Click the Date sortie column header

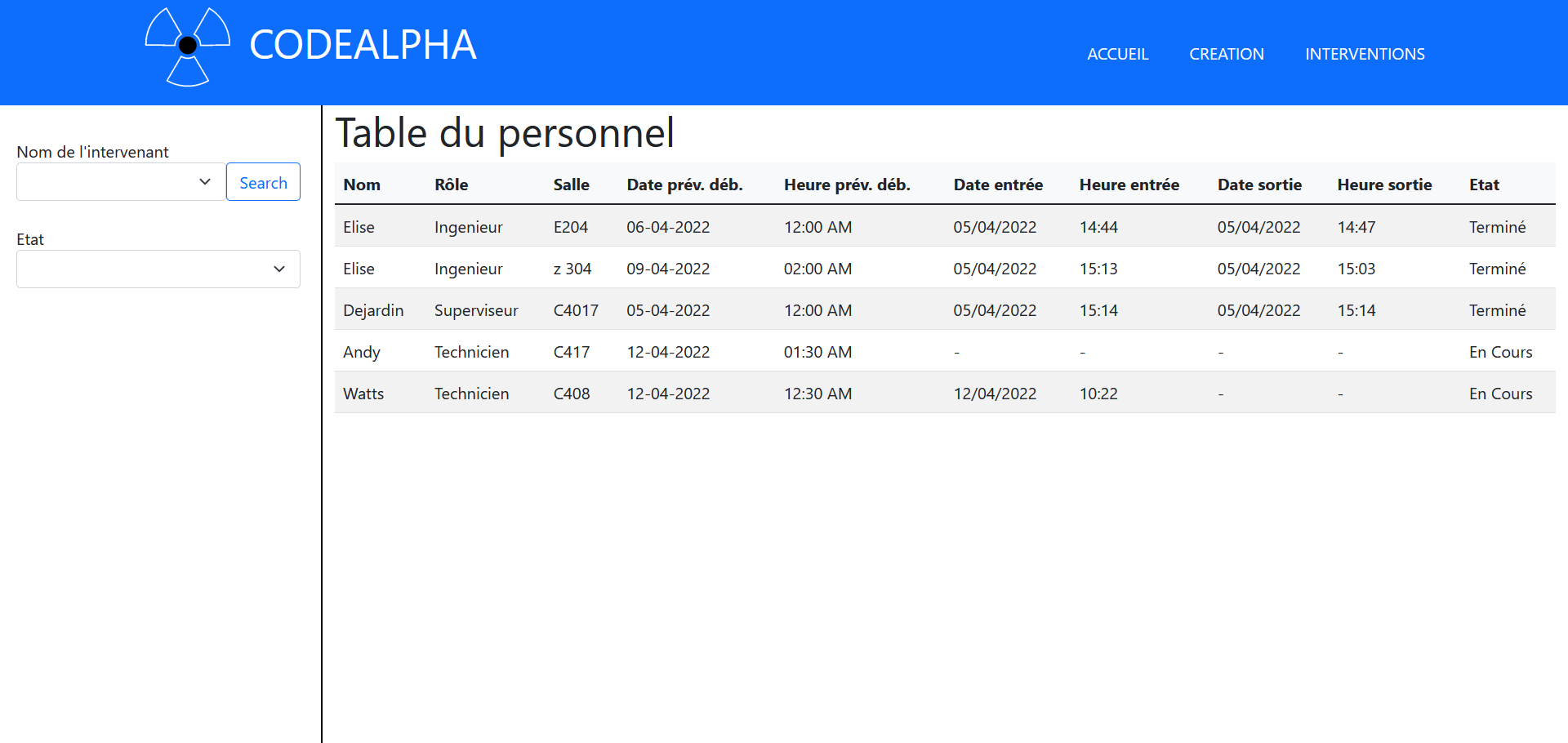[x=1259, y=185]
